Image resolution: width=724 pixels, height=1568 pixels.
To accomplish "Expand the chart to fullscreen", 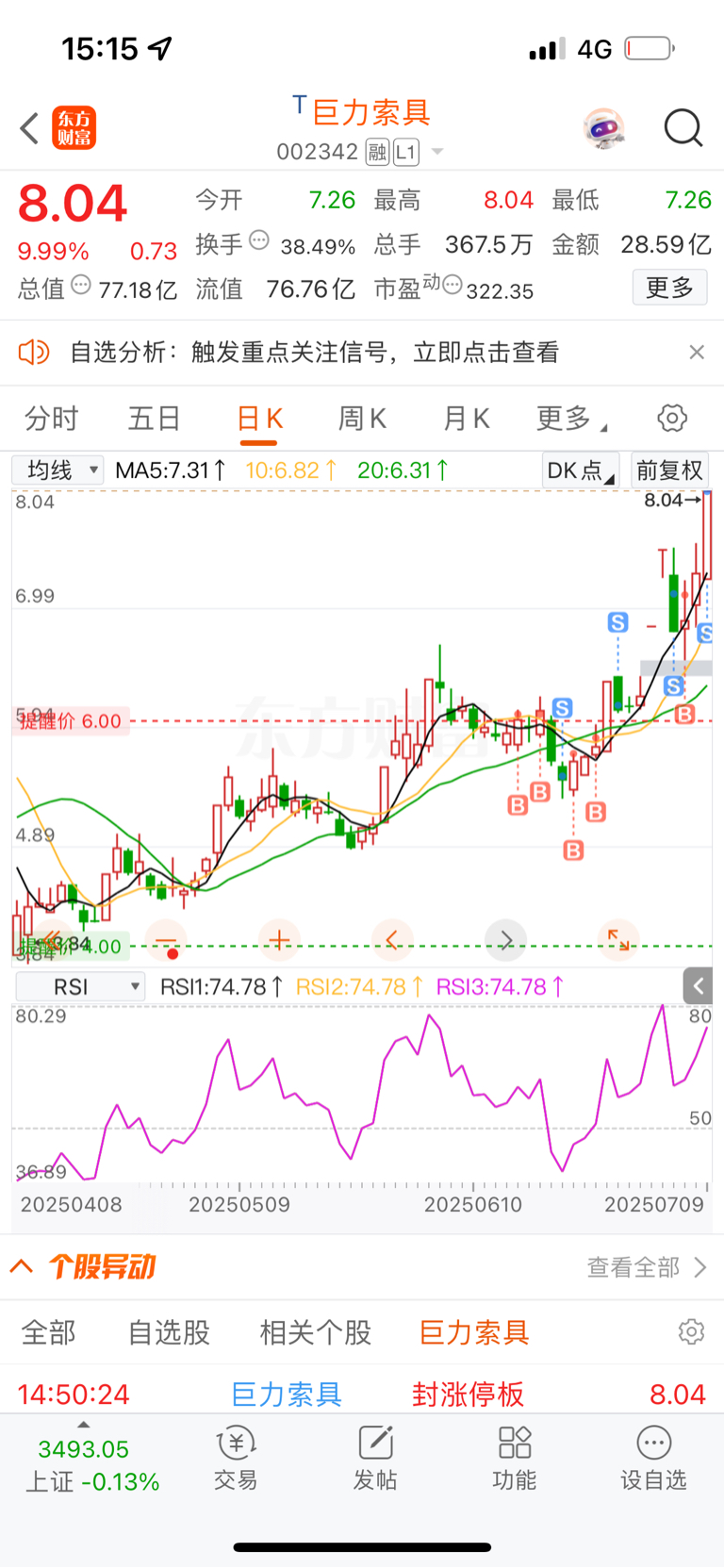I will point(618,940).
